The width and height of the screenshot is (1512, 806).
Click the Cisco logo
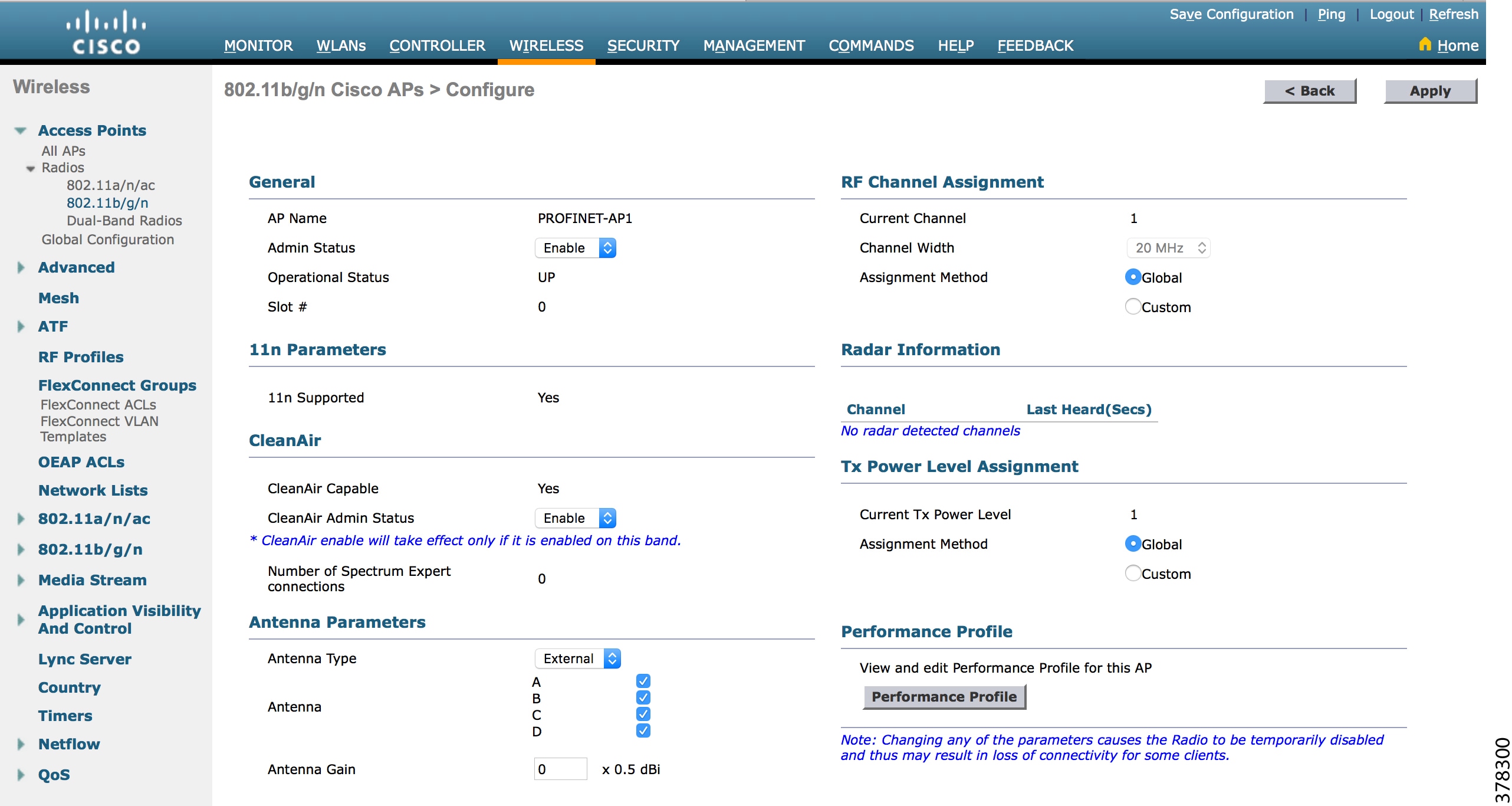[106, 32]
